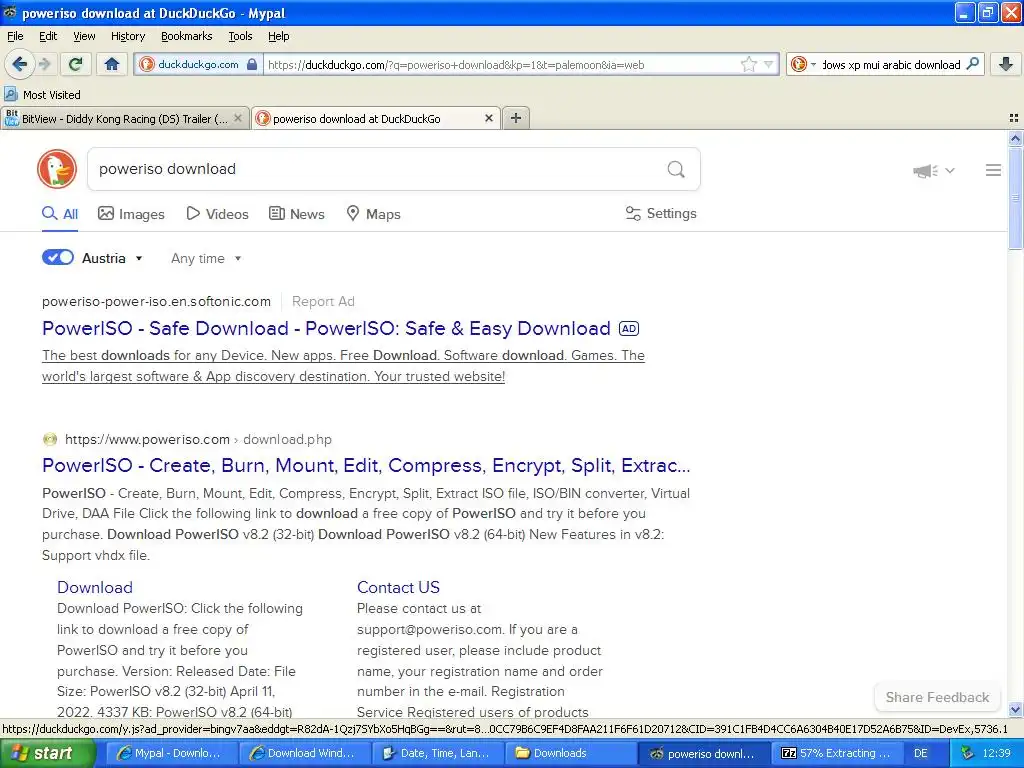Open search Settings
The width and height of the screenshot is (1024, 768).
pyautogui.click(x=661, y=214)
